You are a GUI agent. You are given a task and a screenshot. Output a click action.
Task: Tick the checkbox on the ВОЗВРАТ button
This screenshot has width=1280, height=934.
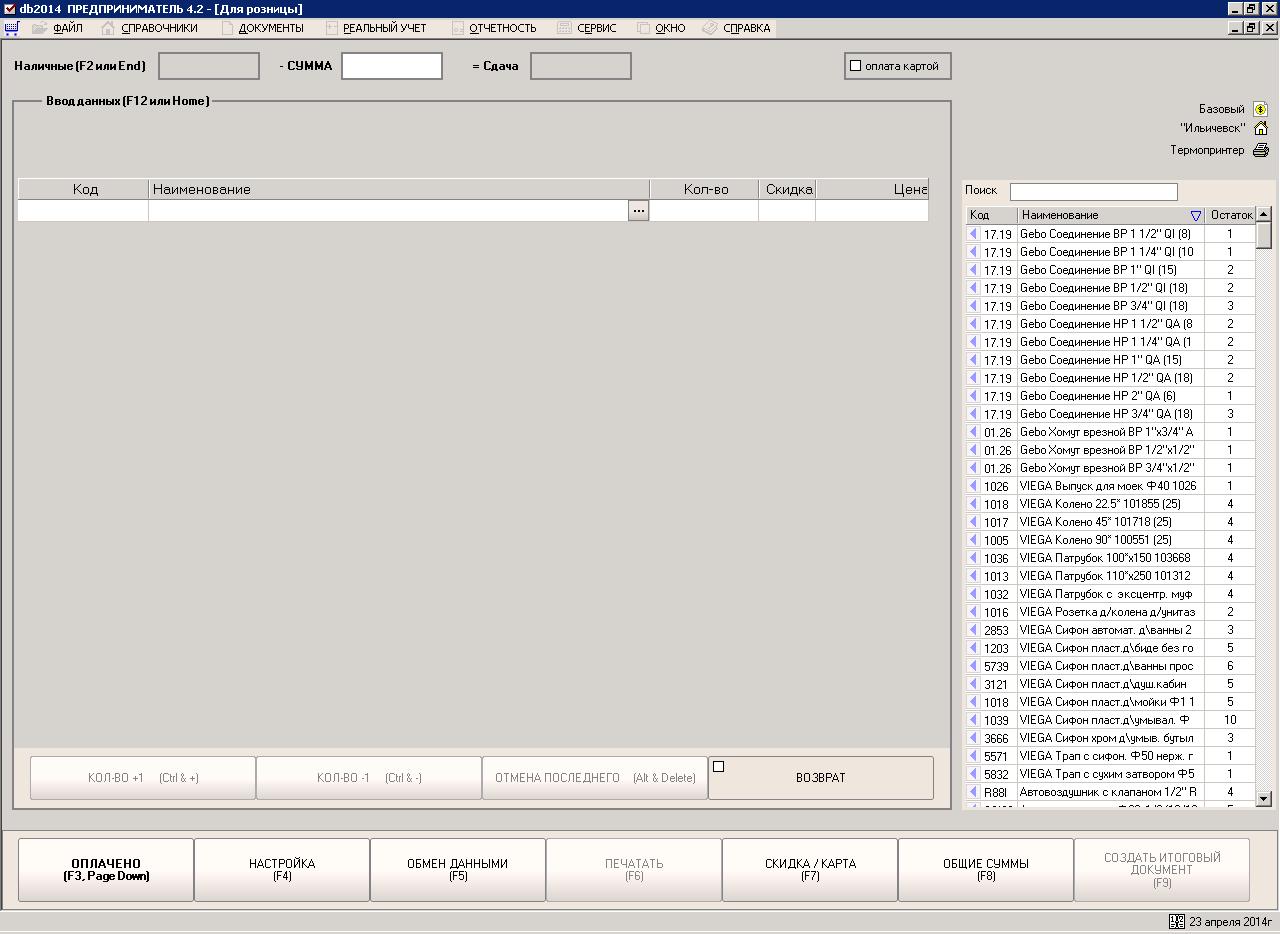(x=718, y=767)
